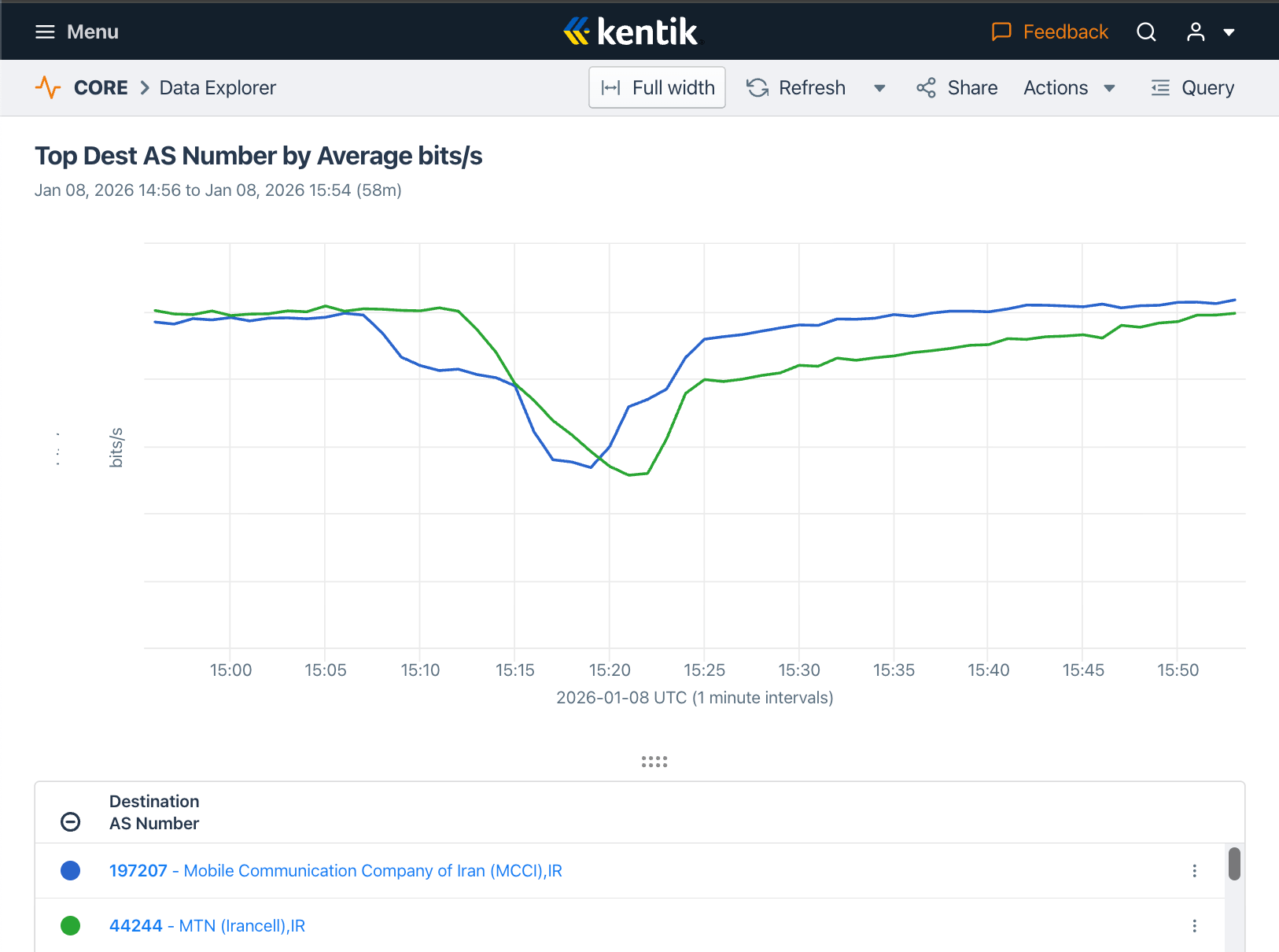Open the search magnifier icon

(x=1146, y=32)
